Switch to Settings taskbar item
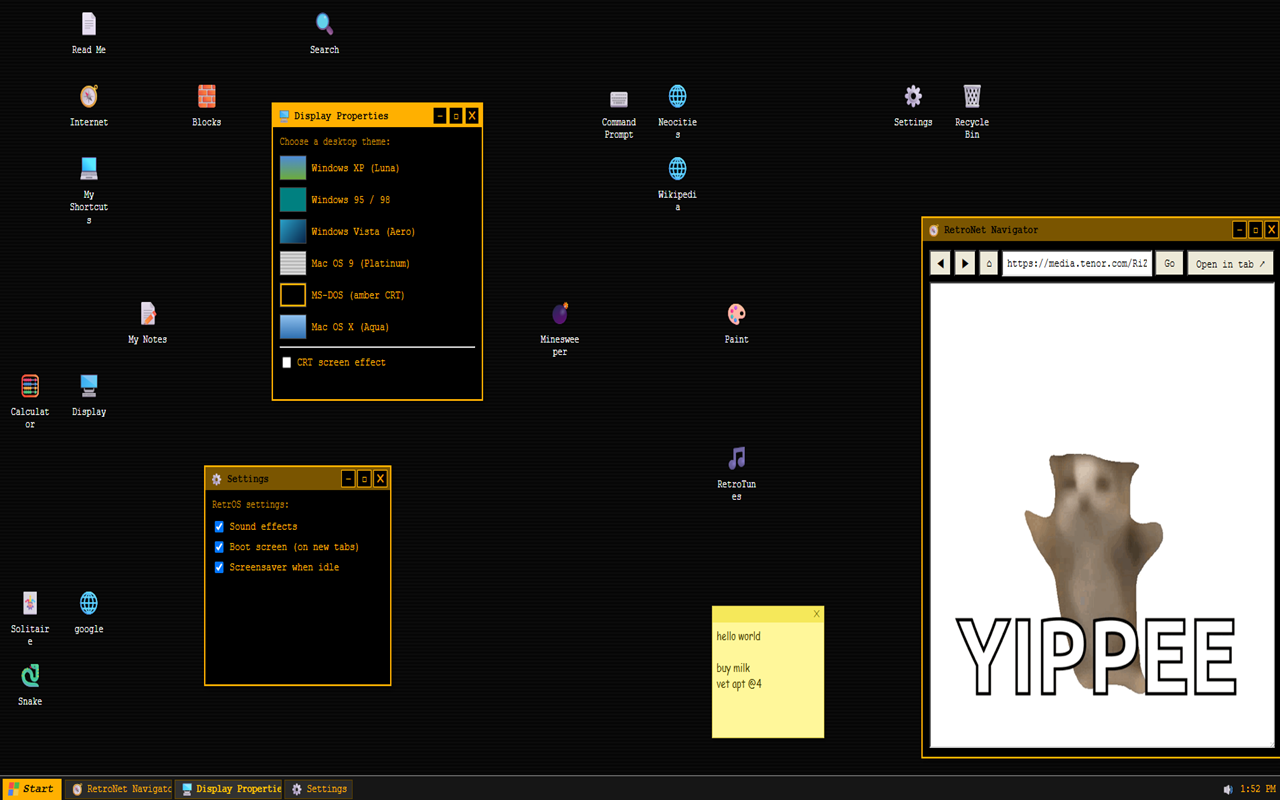1280x800 pixels. pos(319,789)
